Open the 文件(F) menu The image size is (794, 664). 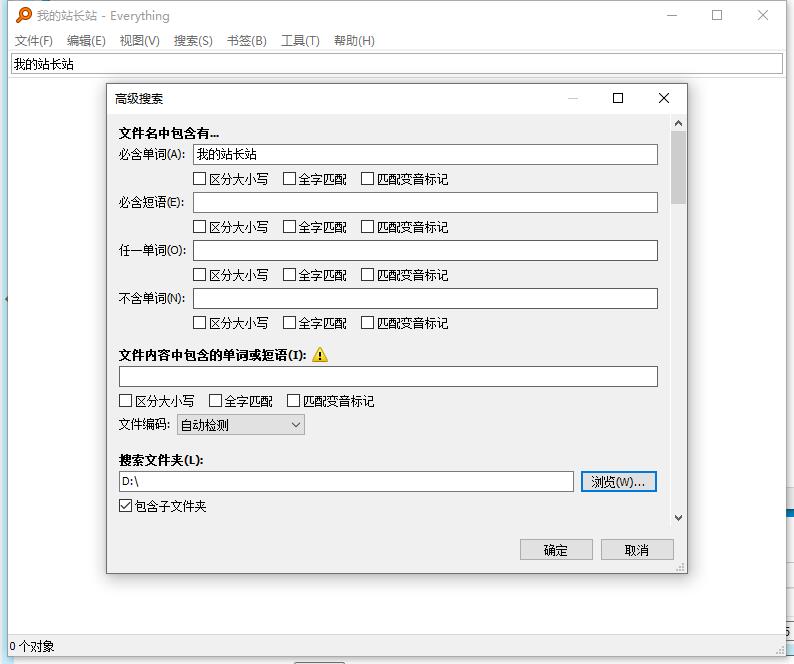pyautogui.click(x=34, y=41)
